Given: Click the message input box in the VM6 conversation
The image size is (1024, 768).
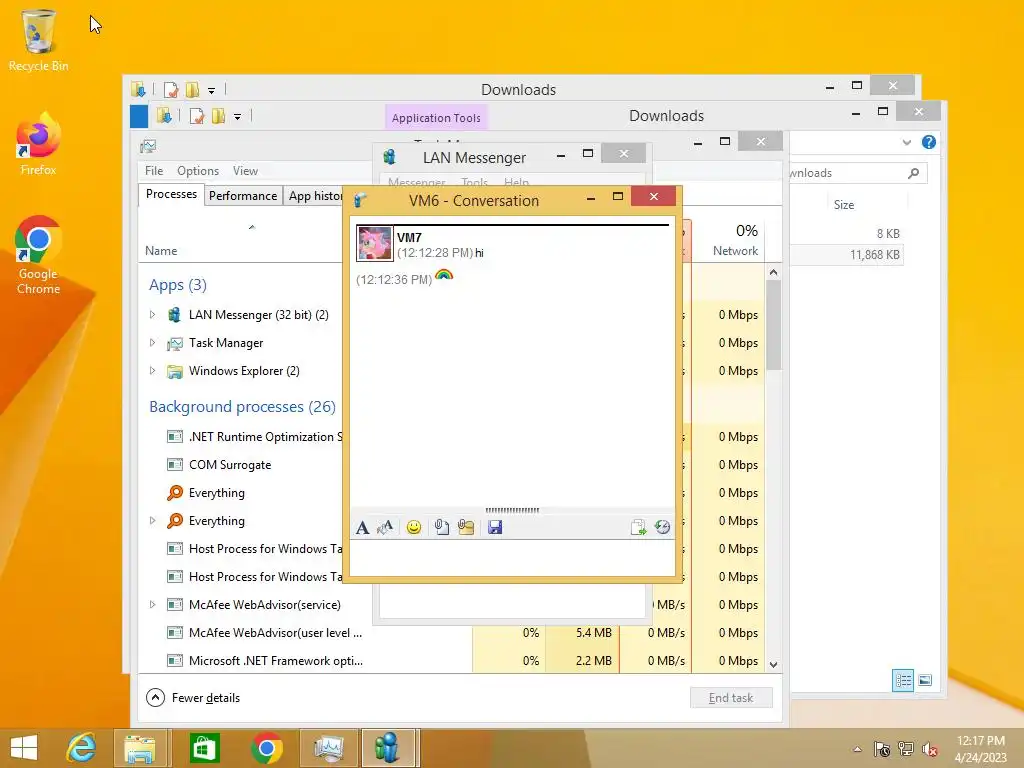Looking at the screenshot, I should point(512,557).
